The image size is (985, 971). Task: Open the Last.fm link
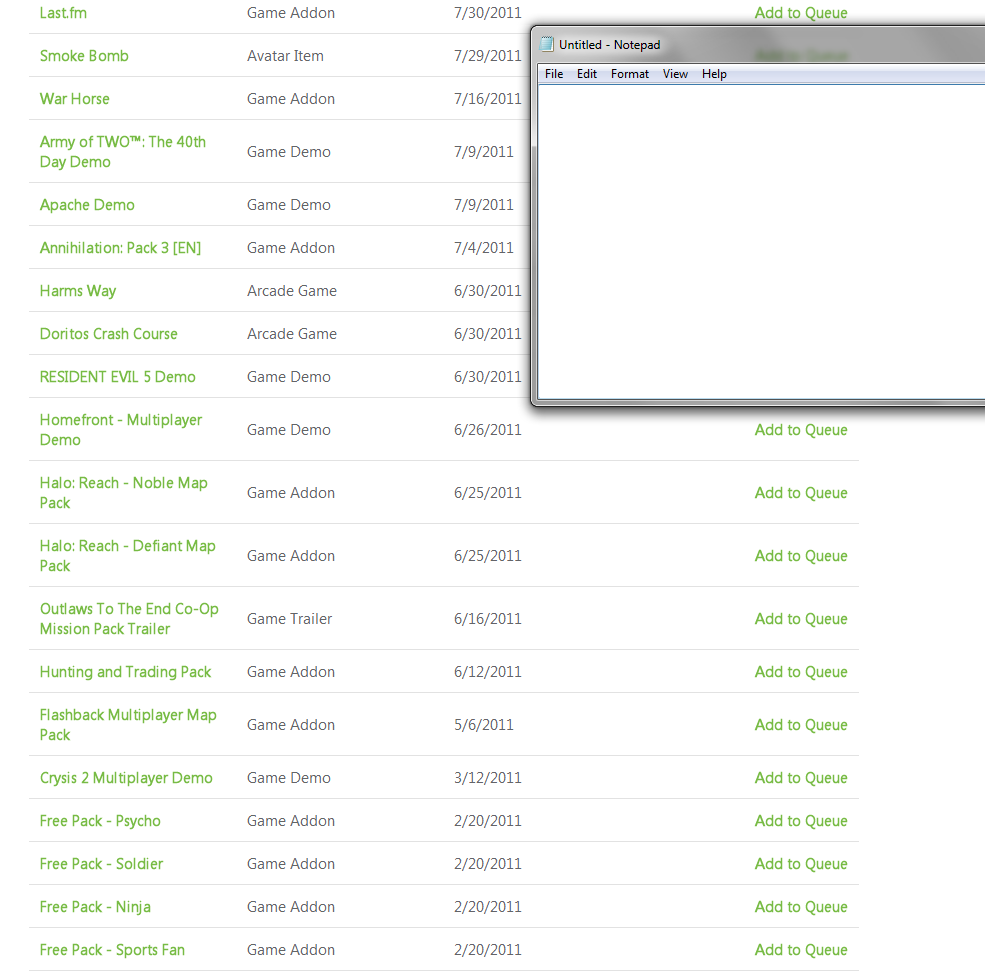[x=63, y=13]
